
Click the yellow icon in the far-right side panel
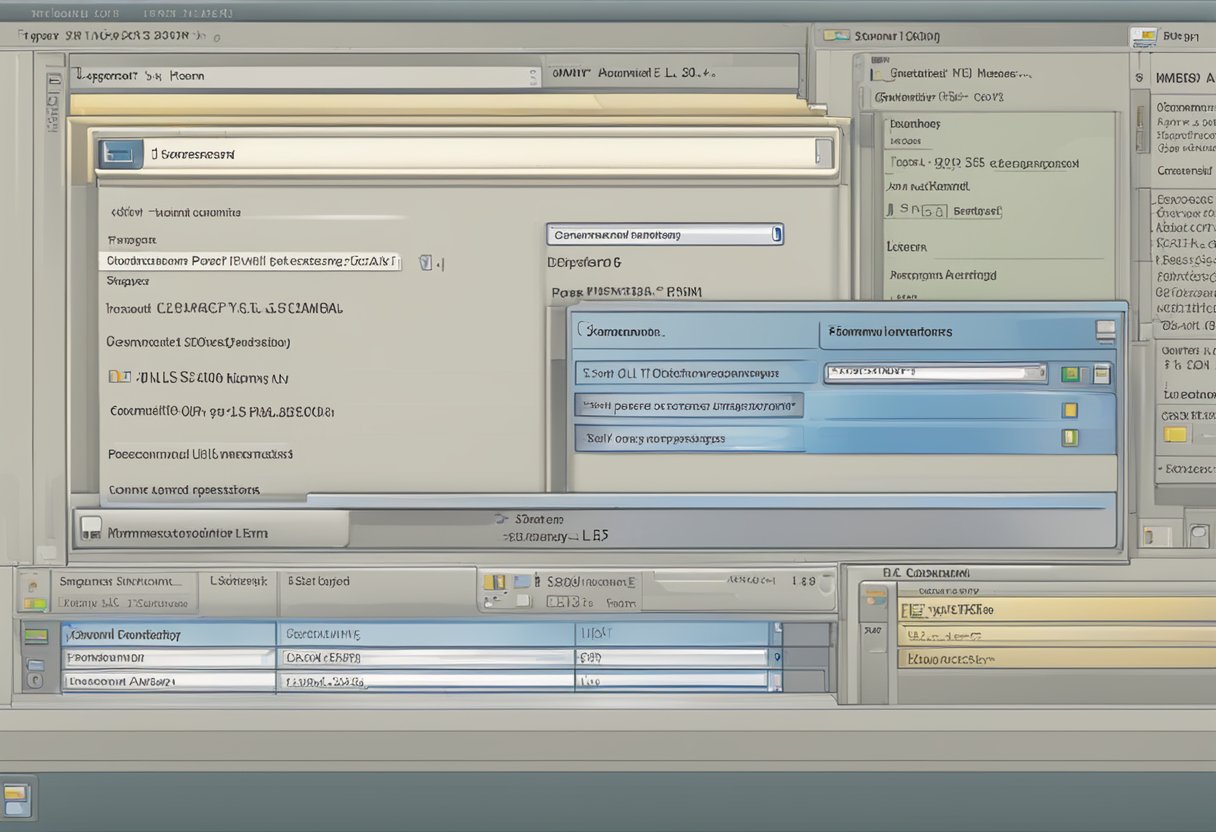tap(1176, 434)
